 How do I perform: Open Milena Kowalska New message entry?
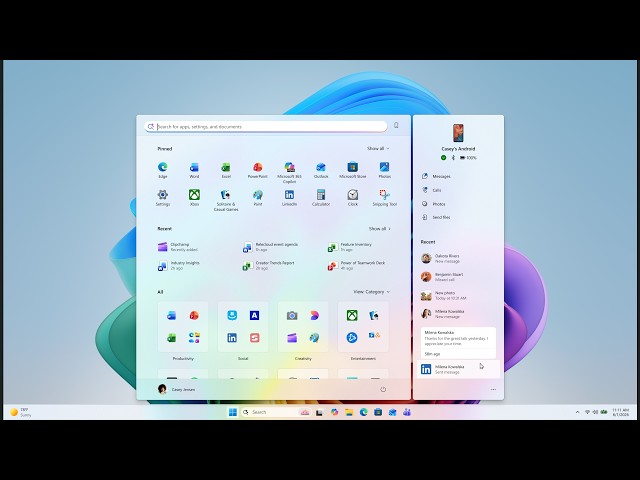click(x=458, y=313)
